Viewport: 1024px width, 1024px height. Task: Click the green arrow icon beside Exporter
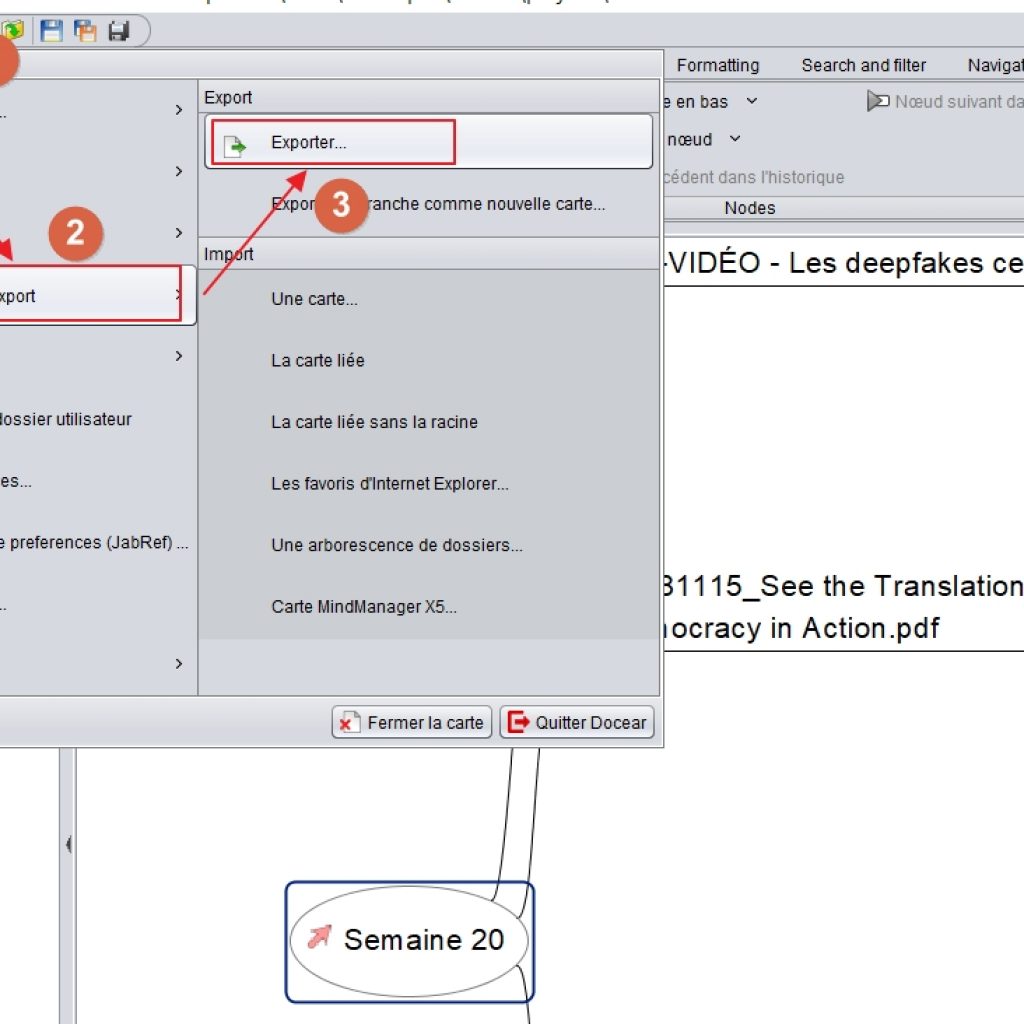[234, 145]
